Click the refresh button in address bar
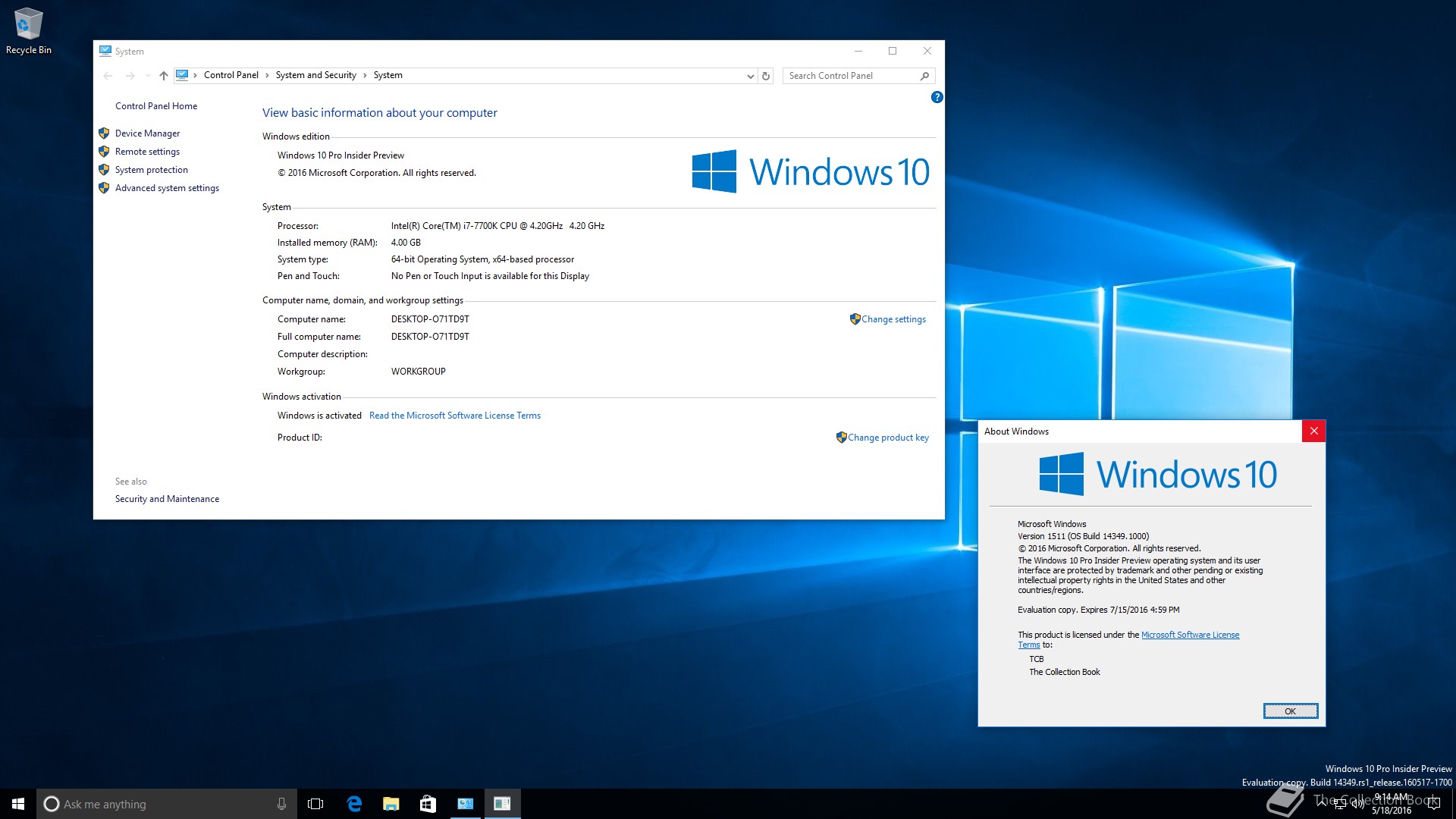Viewport: 1456px width, 819px height. pos(766,76)
